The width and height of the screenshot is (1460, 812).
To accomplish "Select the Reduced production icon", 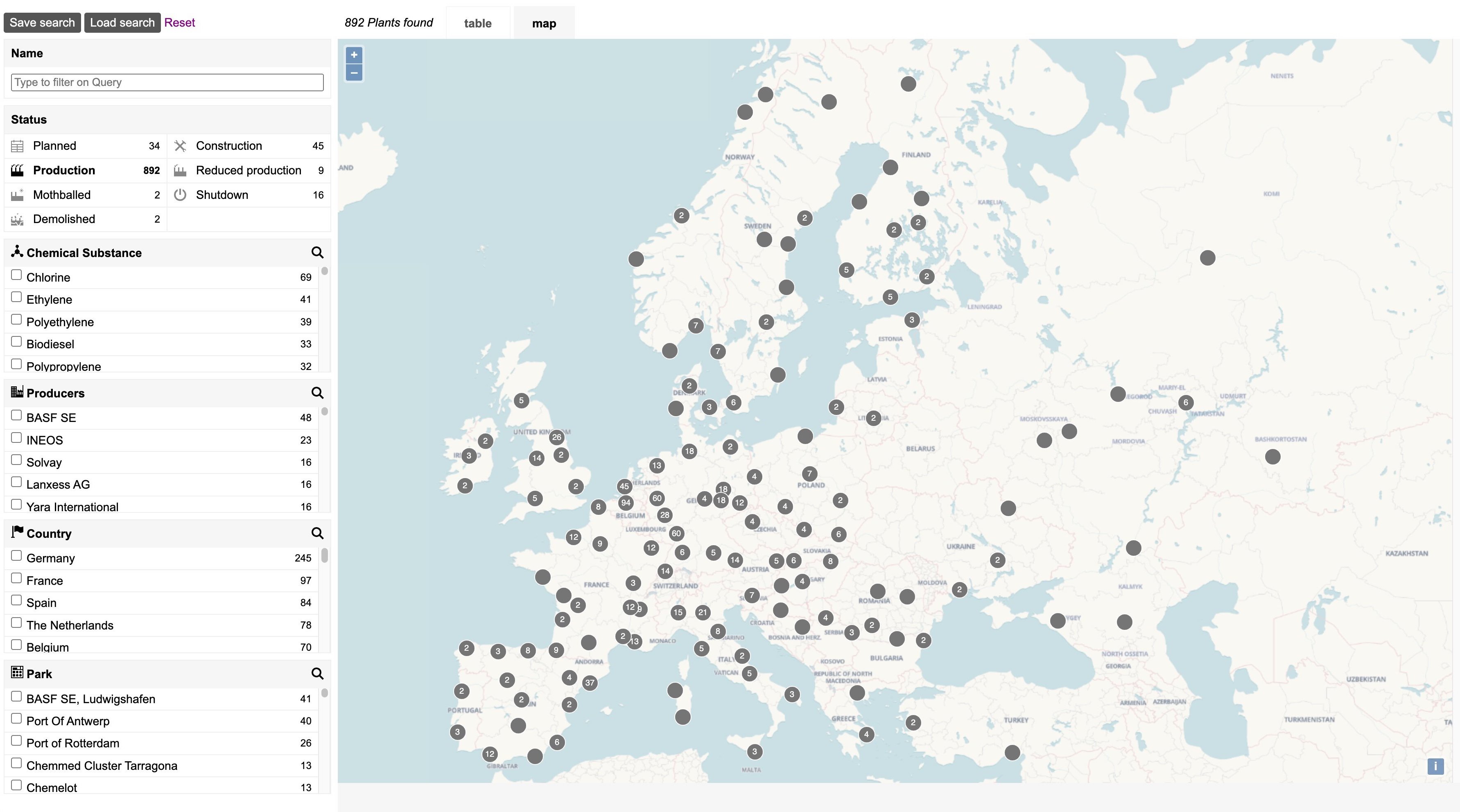I will tap(180, 170).
